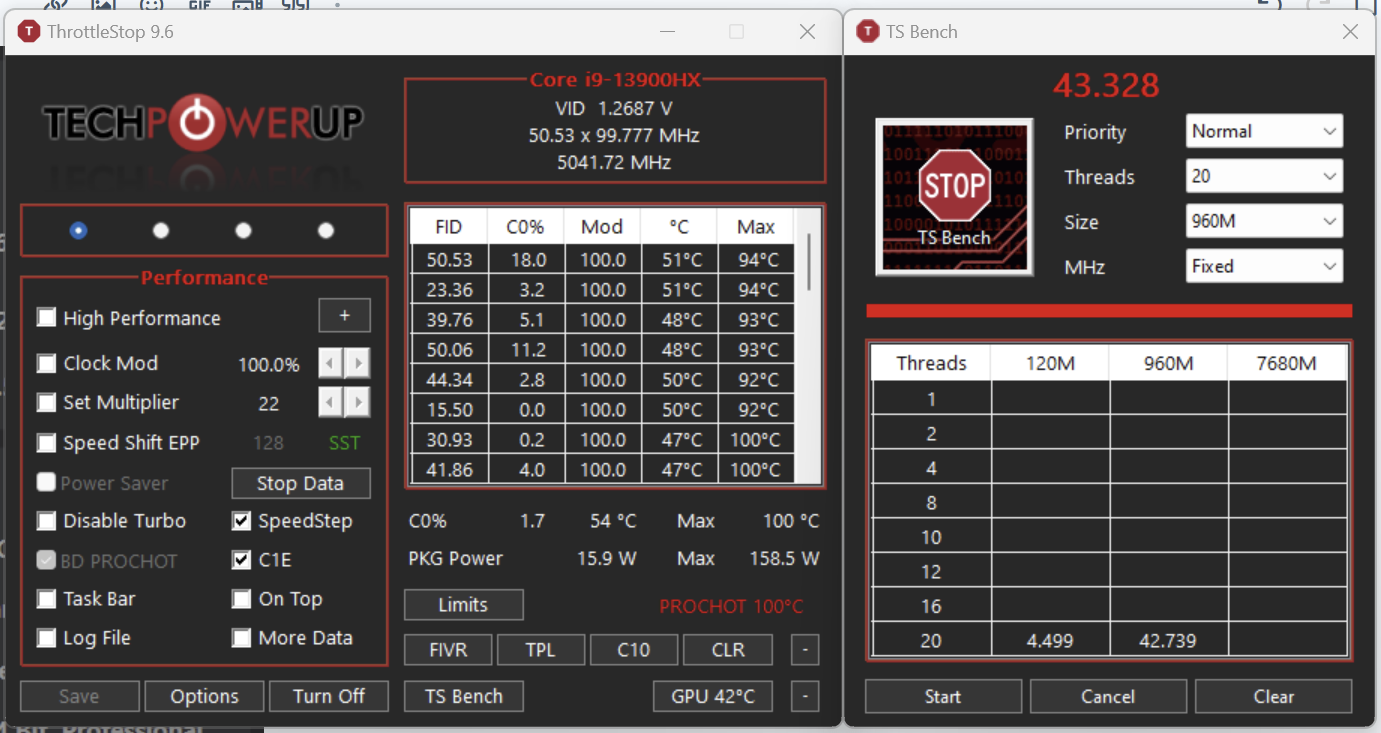Decrease Set Multiplier with the left arrow
The width and height of the screenshot is (1381, 733).
[x=331, y=403]
